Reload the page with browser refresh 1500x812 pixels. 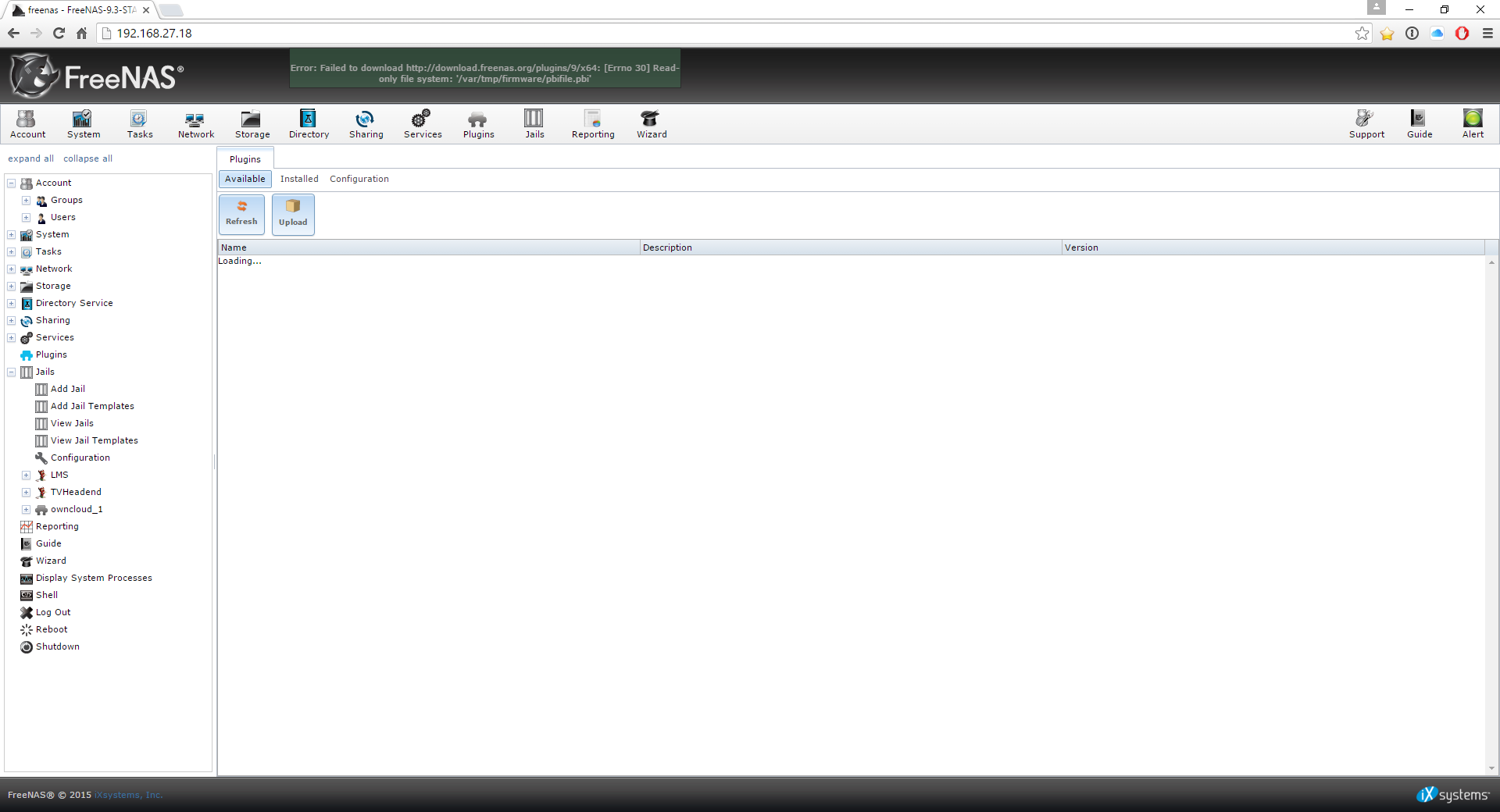coord(59,33)
